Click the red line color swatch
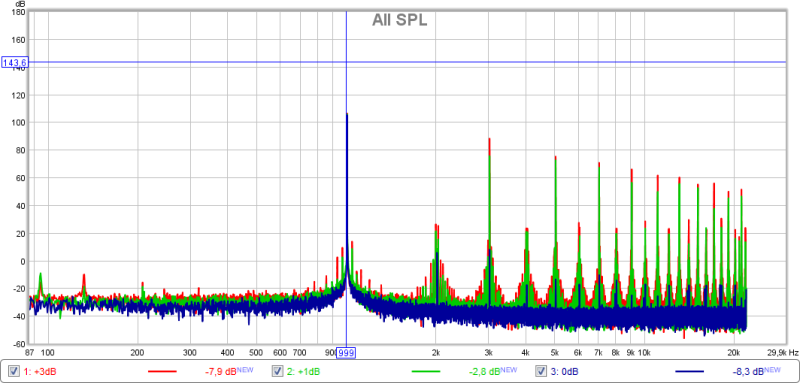Viewport: 800px width, 384px height. (162, 372)
